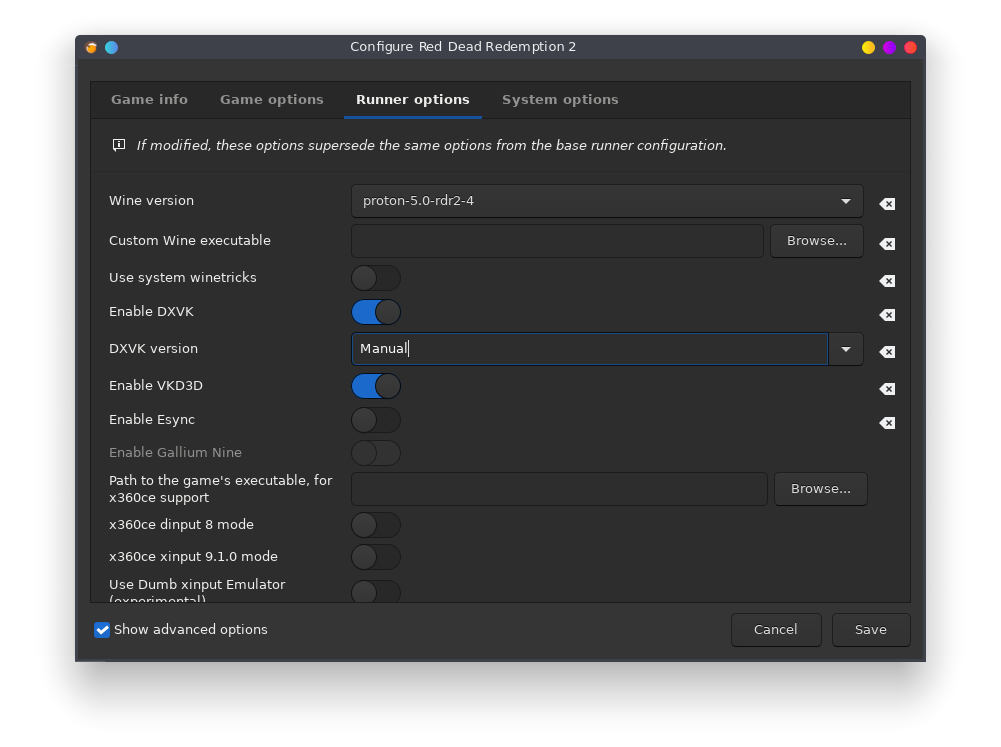Save the game configuration
Image resolution: width=1001 pixels, height=747 pixels.
[x=871, y=630]
